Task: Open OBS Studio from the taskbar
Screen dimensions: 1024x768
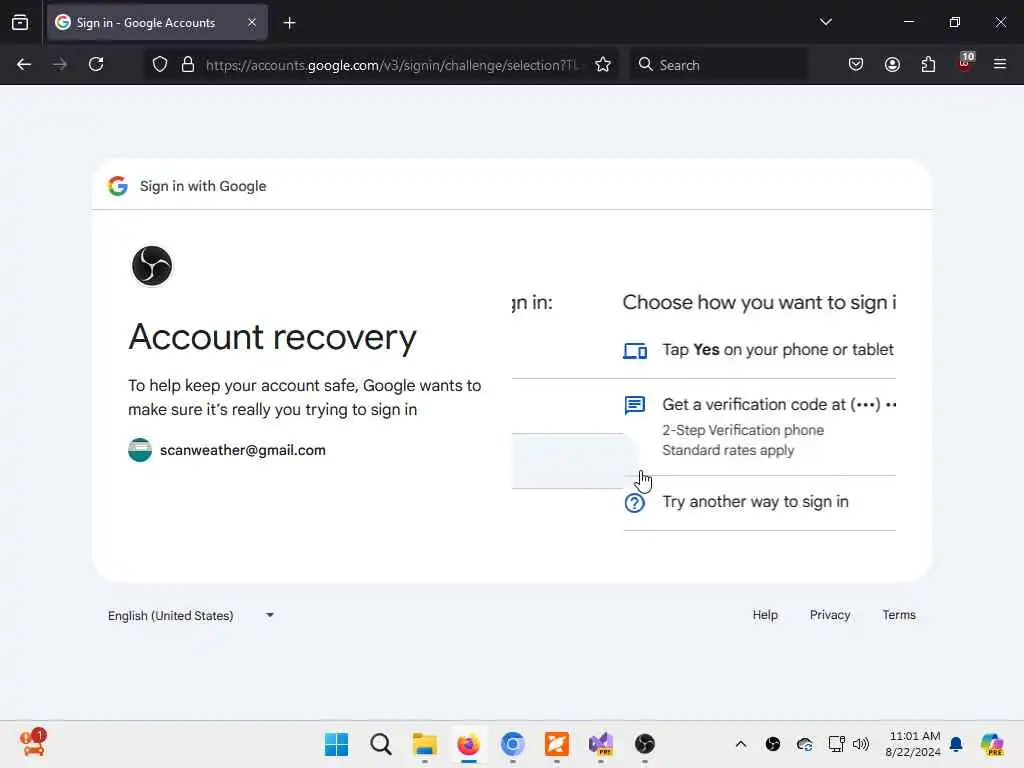Action: click(645, 744)
